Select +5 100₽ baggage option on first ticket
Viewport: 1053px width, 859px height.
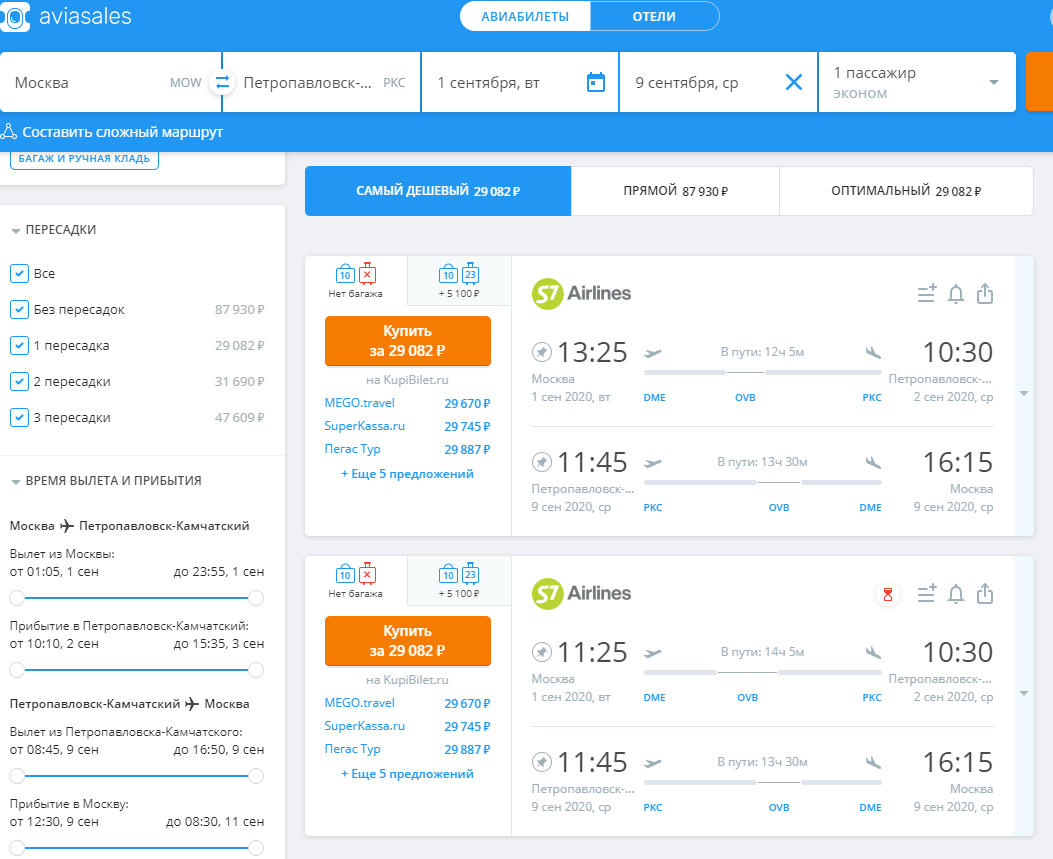pos(459,281)
